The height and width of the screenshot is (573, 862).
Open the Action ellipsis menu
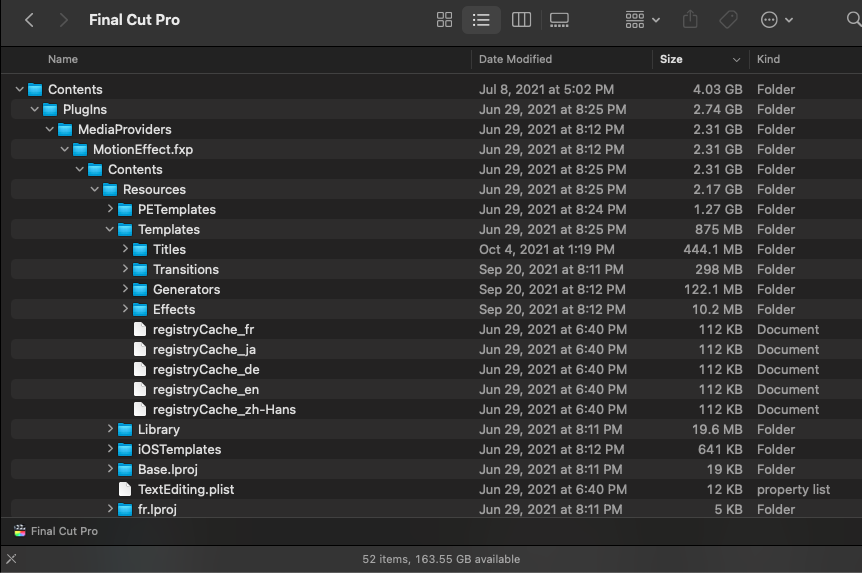point(776,20)
